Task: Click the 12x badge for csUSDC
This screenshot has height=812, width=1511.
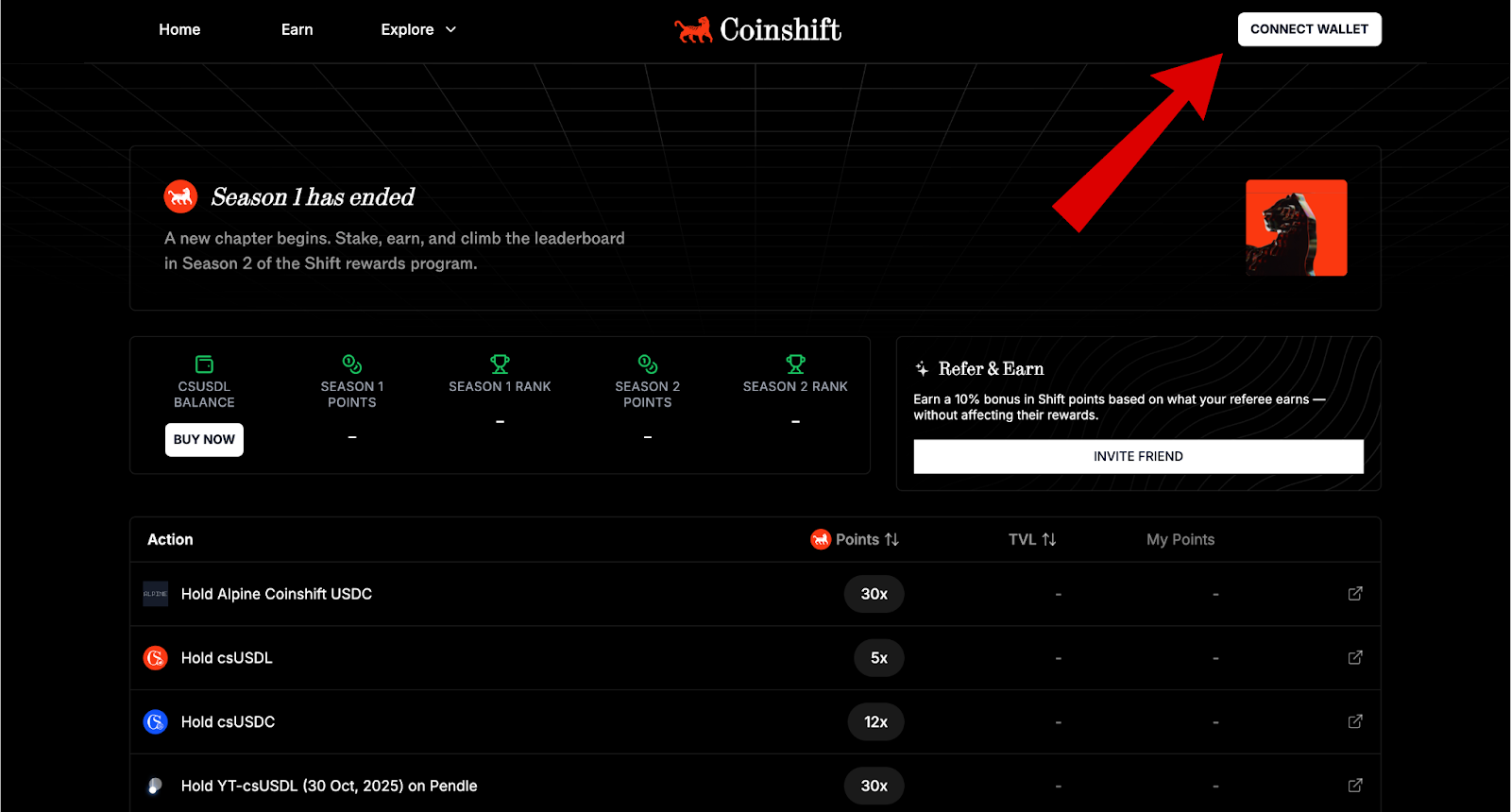Action: tap(875, 722)
